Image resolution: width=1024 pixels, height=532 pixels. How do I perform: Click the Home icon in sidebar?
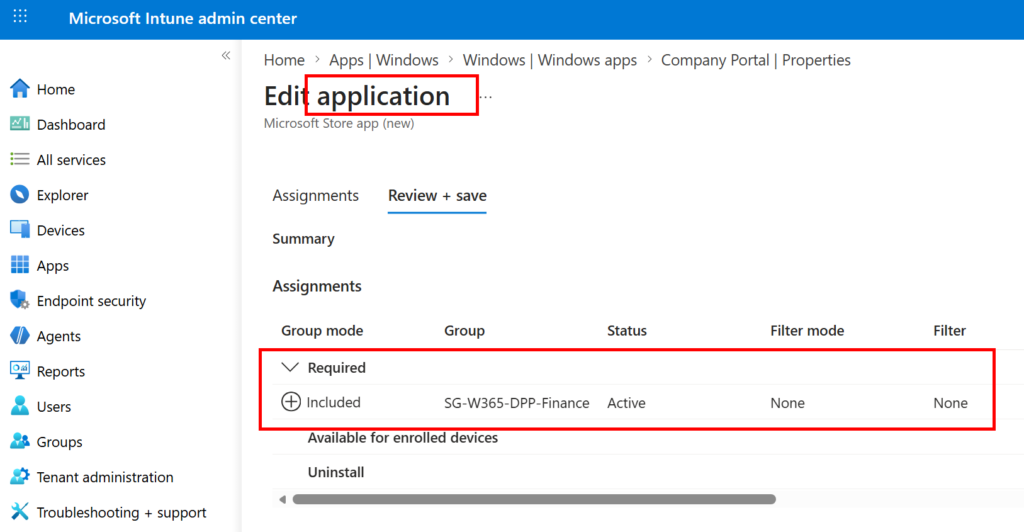click(20, 89)
